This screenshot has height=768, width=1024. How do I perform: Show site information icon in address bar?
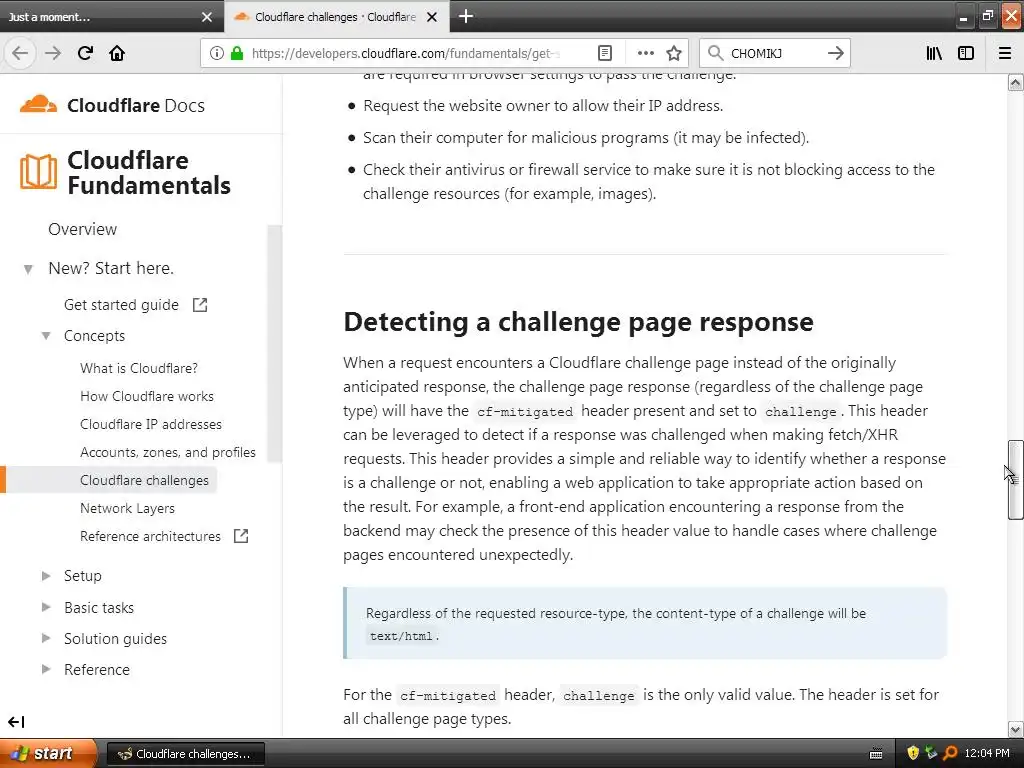(217, 53)
